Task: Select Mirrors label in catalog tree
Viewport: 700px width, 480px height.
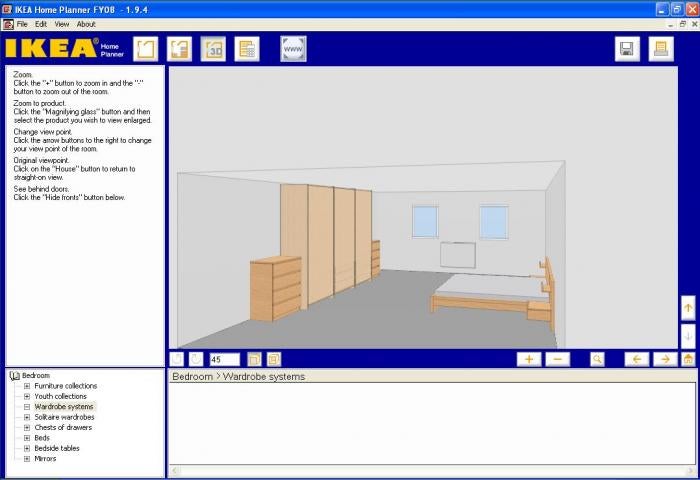Action: (x=45, y=459)
